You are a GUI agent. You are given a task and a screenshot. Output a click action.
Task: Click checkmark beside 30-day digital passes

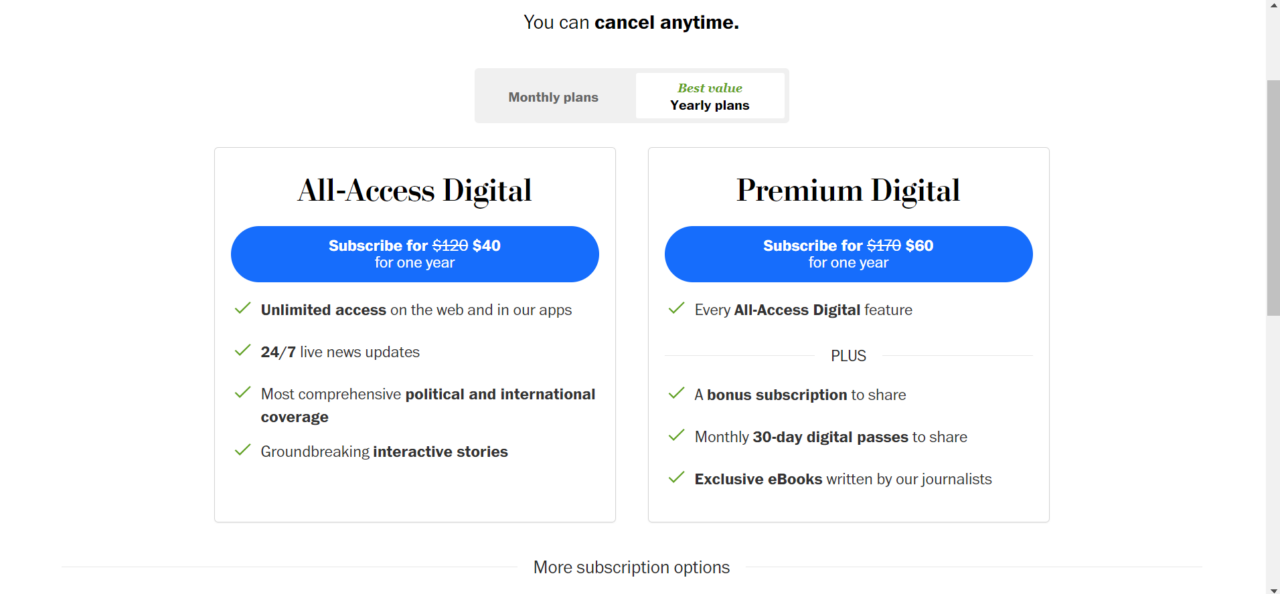[676, 436]
